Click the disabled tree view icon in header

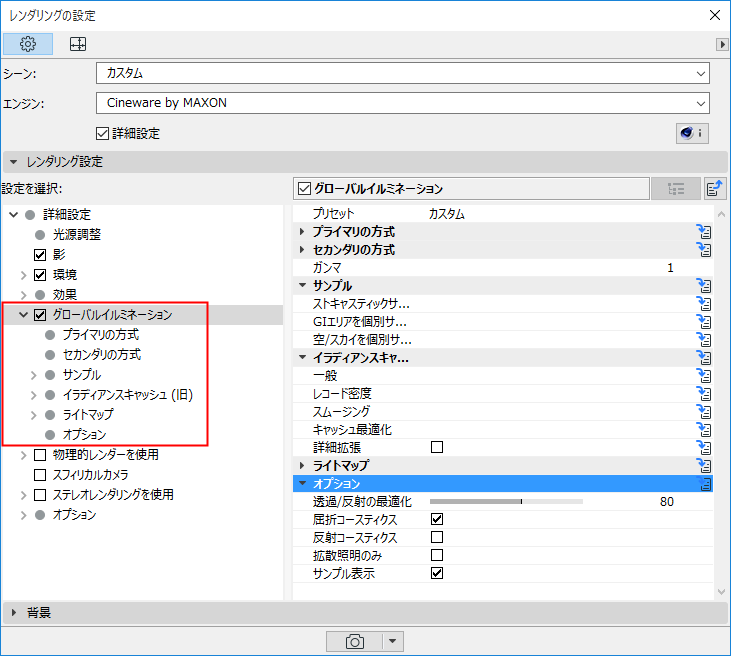(676, 188)
